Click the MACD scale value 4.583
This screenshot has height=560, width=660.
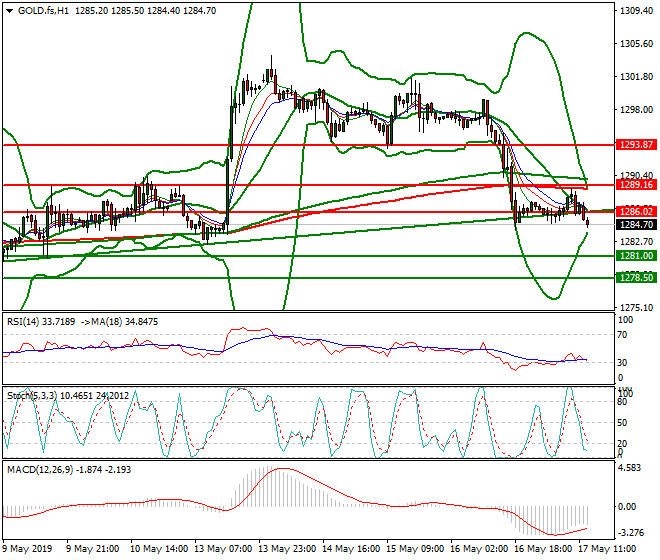click(630, 468)
